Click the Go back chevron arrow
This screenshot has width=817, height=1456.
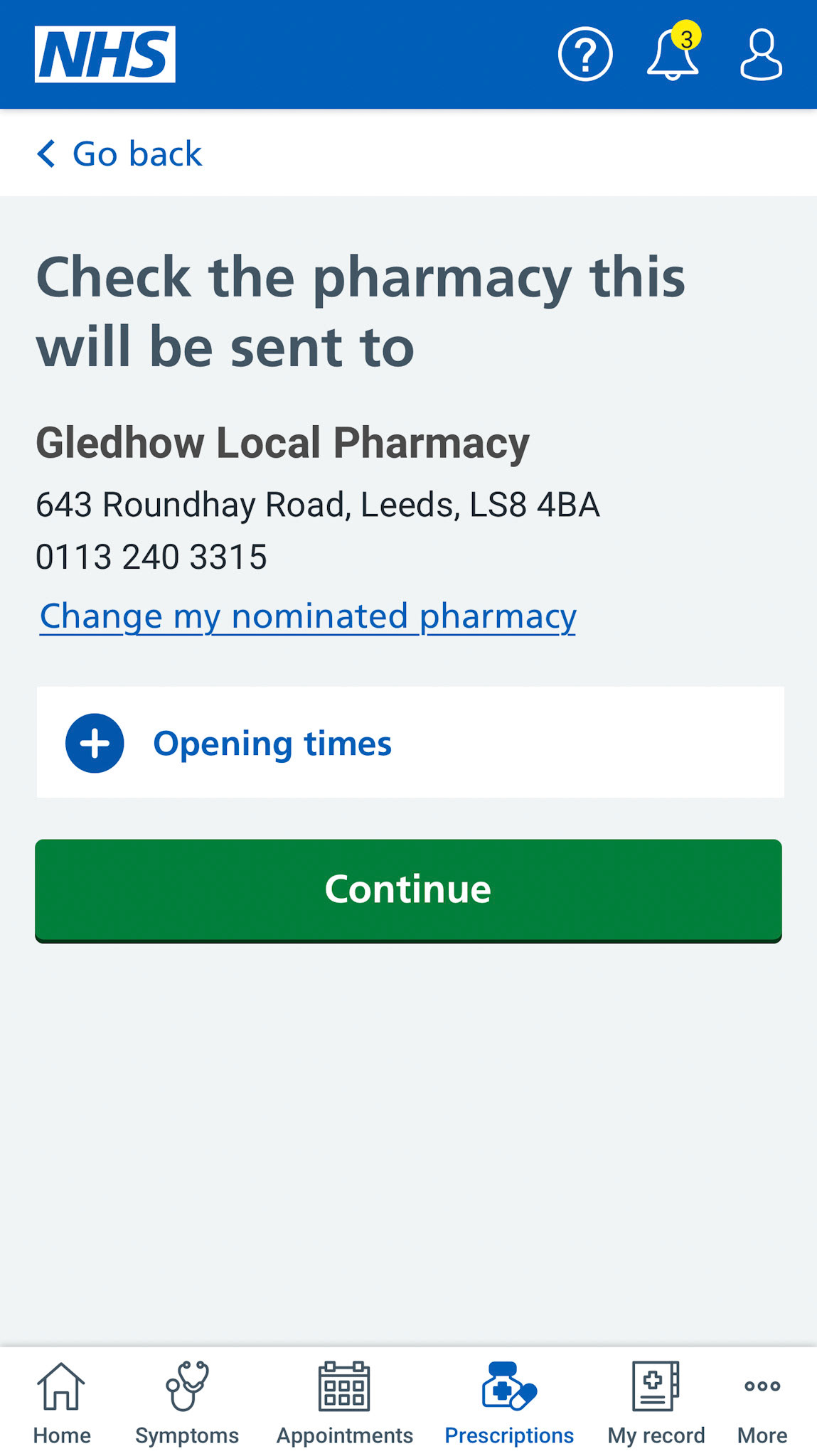[x=46, y=154]
